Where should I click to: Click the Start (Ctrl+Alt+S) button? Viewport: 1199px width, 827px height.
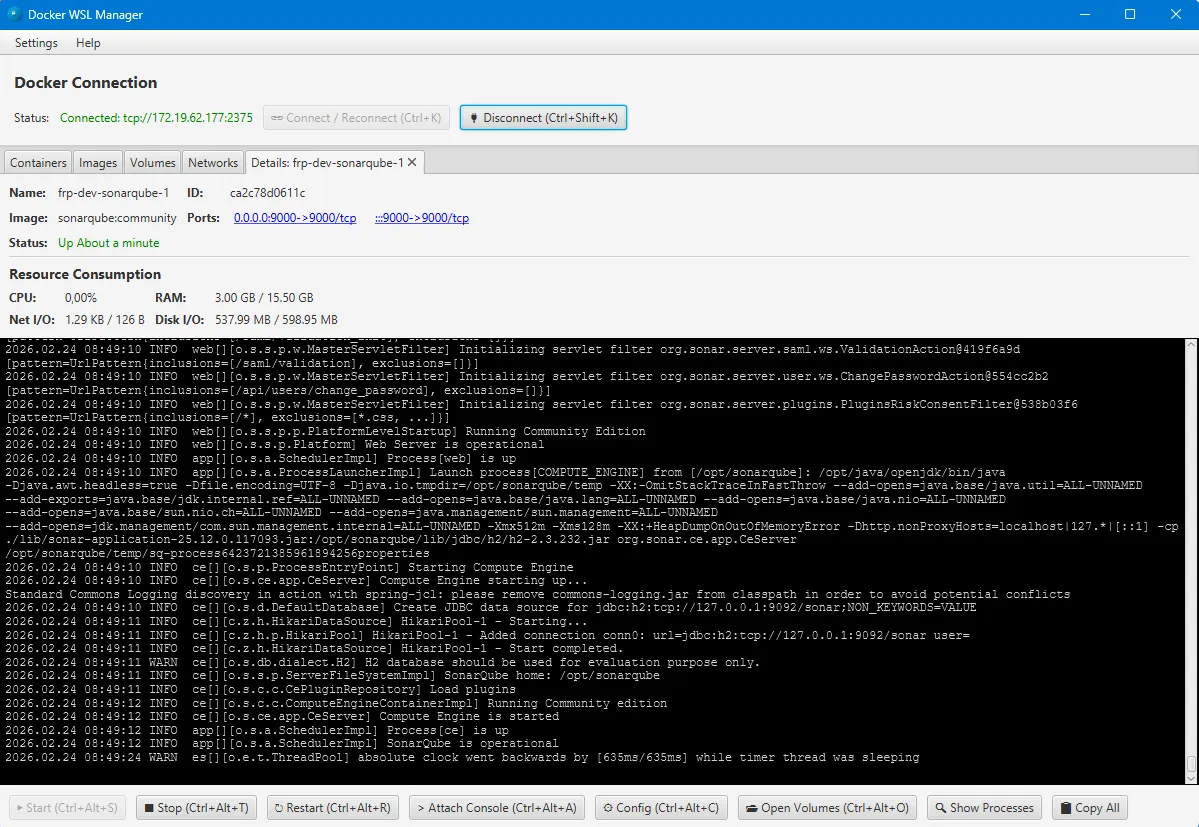point(67,808)
